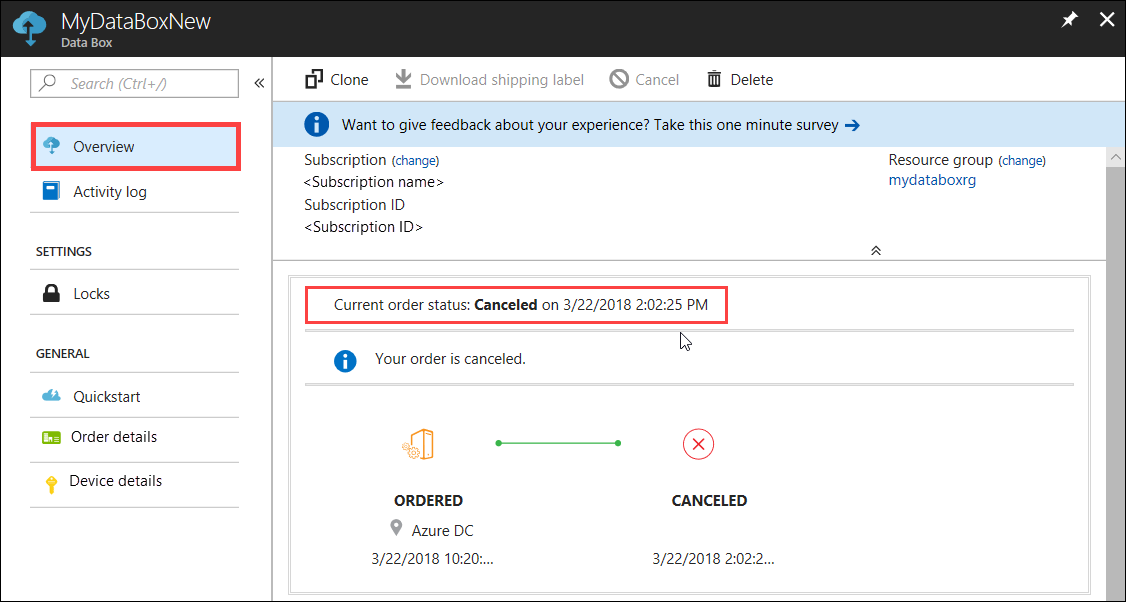The height and width of the screenshot is (602, 1126).
Task: Click the Search (Ctrl+/) input field
Action: coord(134,83)
